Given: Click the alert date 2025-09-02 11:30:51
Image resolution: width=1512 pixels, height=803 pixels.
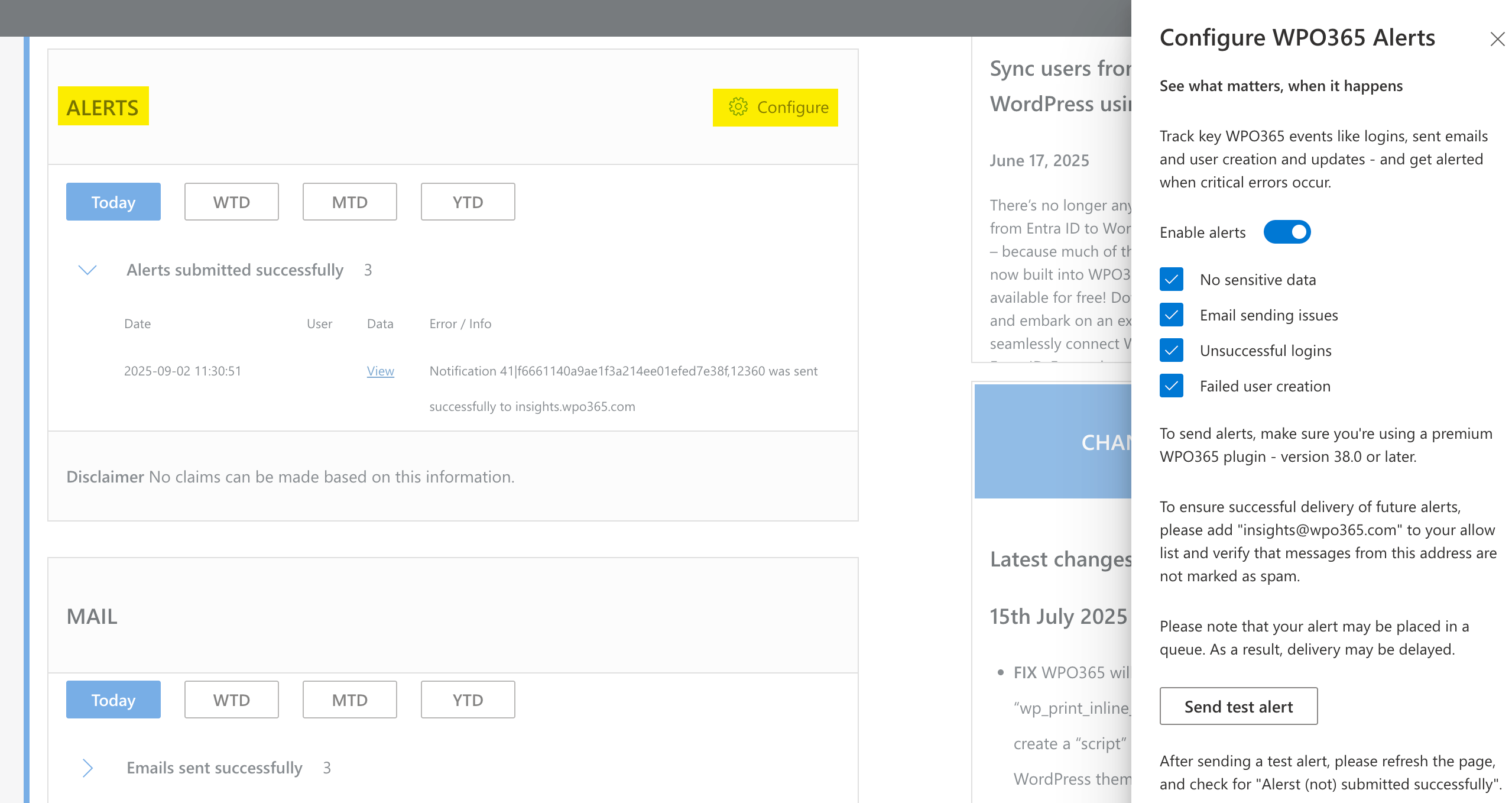Looking at the screenshot, I should 183,371.
